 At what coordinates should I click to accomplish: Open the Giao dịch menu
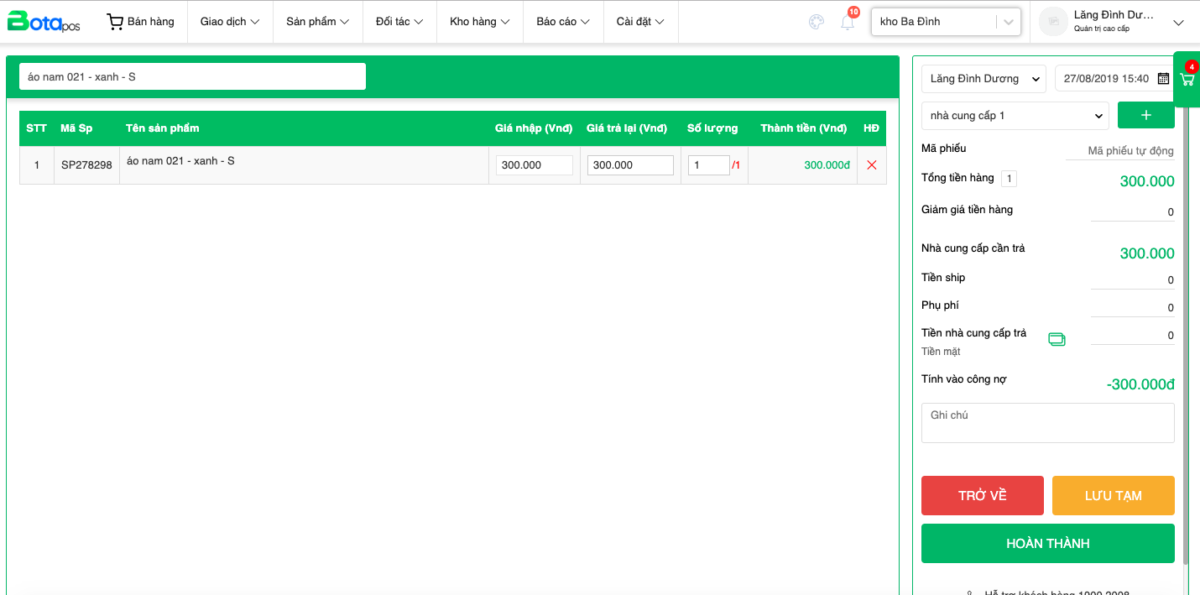coord(229,22)
